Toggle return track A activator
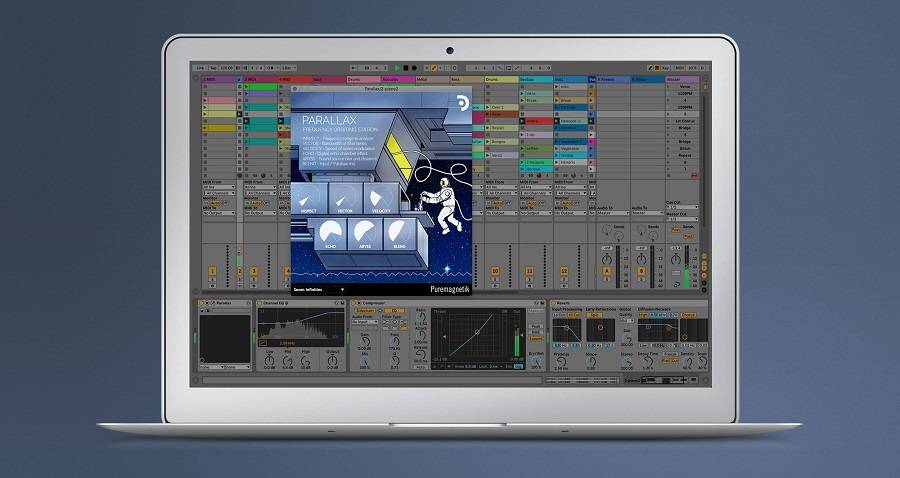This screenshot has height=478, width=900. click(x=606, y=271)
